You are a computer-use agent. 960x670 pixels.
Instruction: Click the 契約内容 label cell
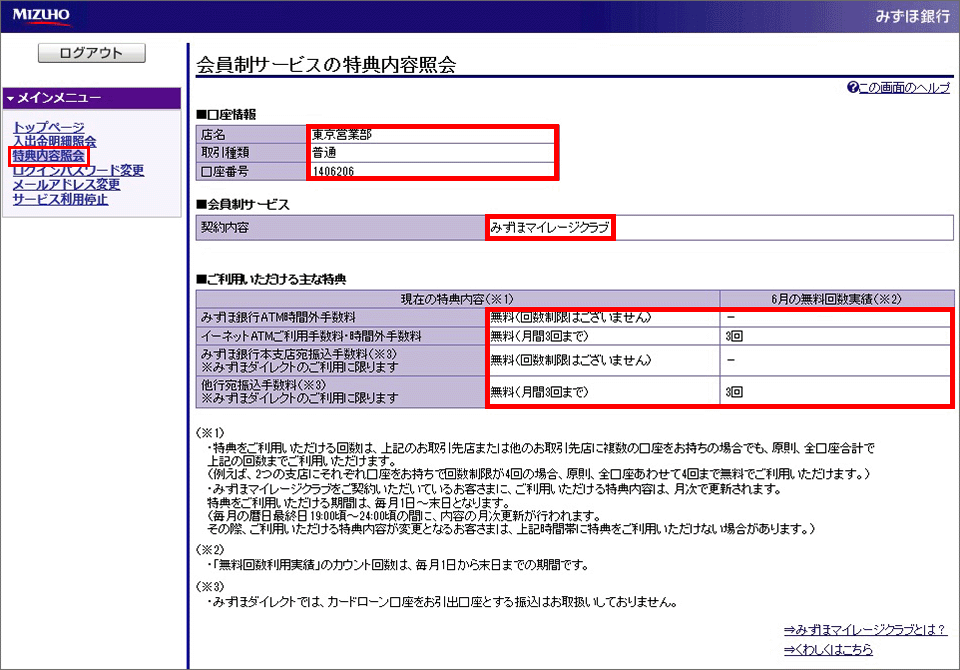tap(340, 227)
